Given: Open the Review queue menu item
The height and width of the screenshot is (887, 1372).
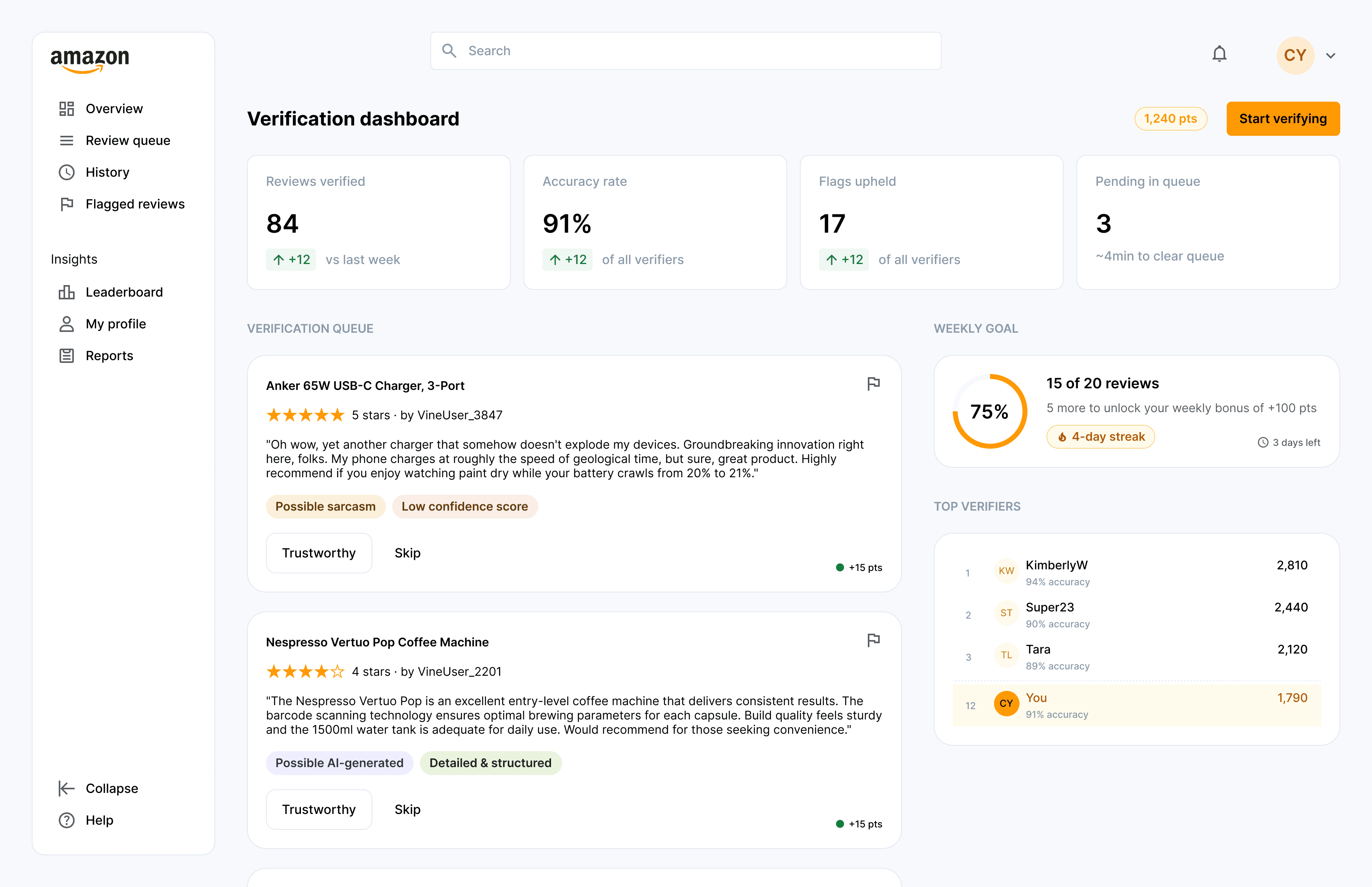Looking at the screenshot, I should click(127, 141).
